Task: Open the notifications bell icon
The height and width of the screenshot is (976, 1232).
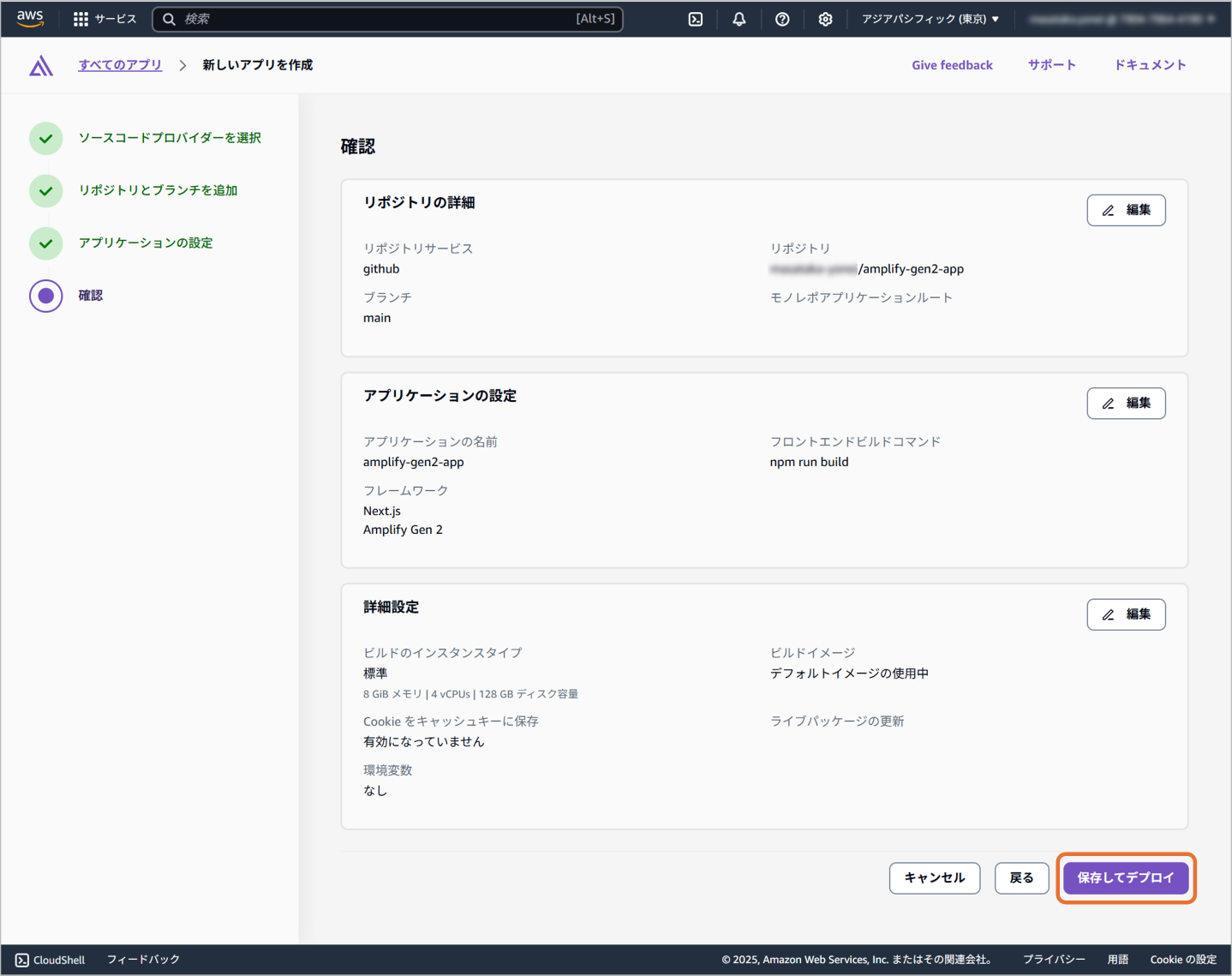Action: (739, 19)
